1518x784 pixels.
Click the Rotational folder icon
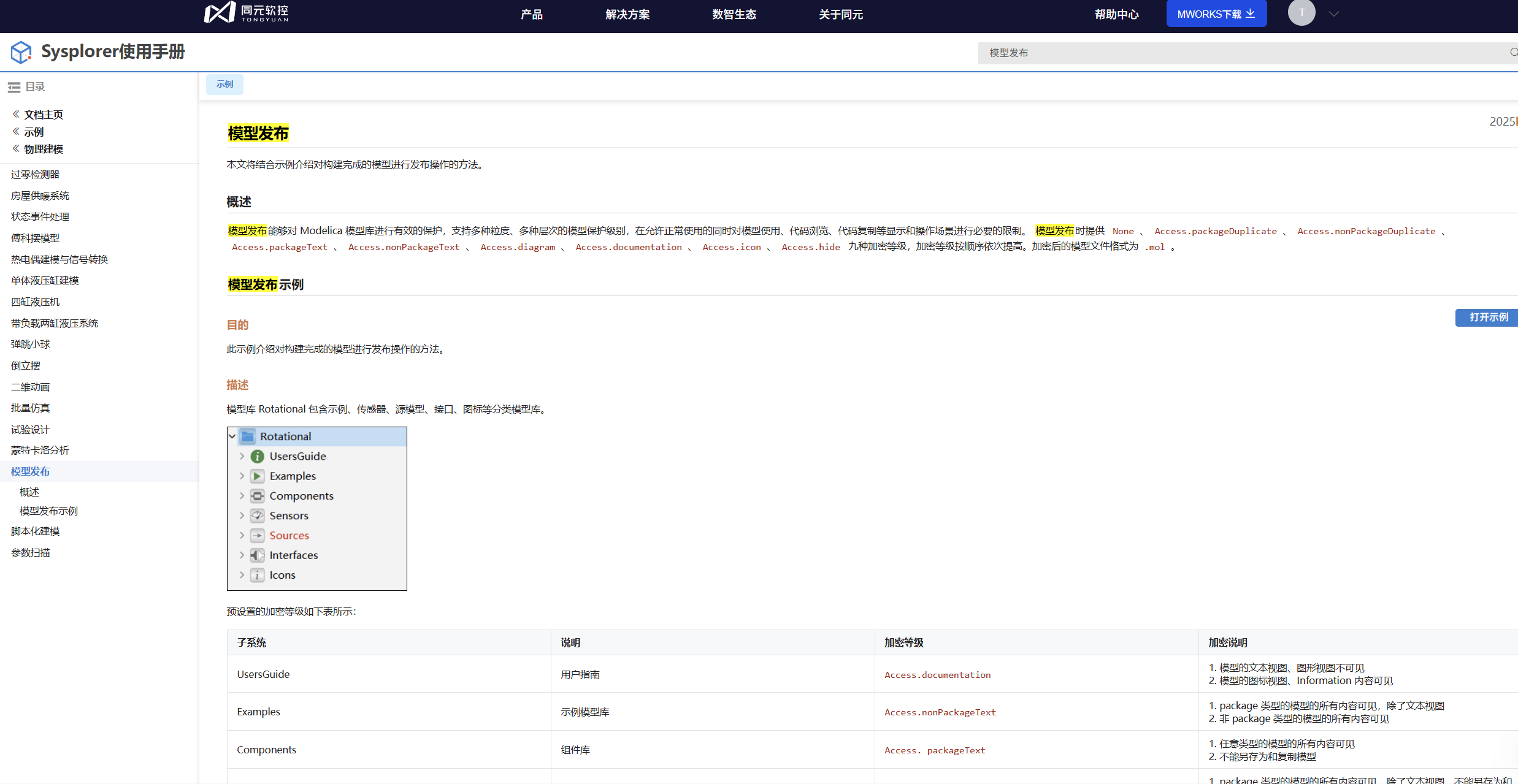(x=248, y=436)
